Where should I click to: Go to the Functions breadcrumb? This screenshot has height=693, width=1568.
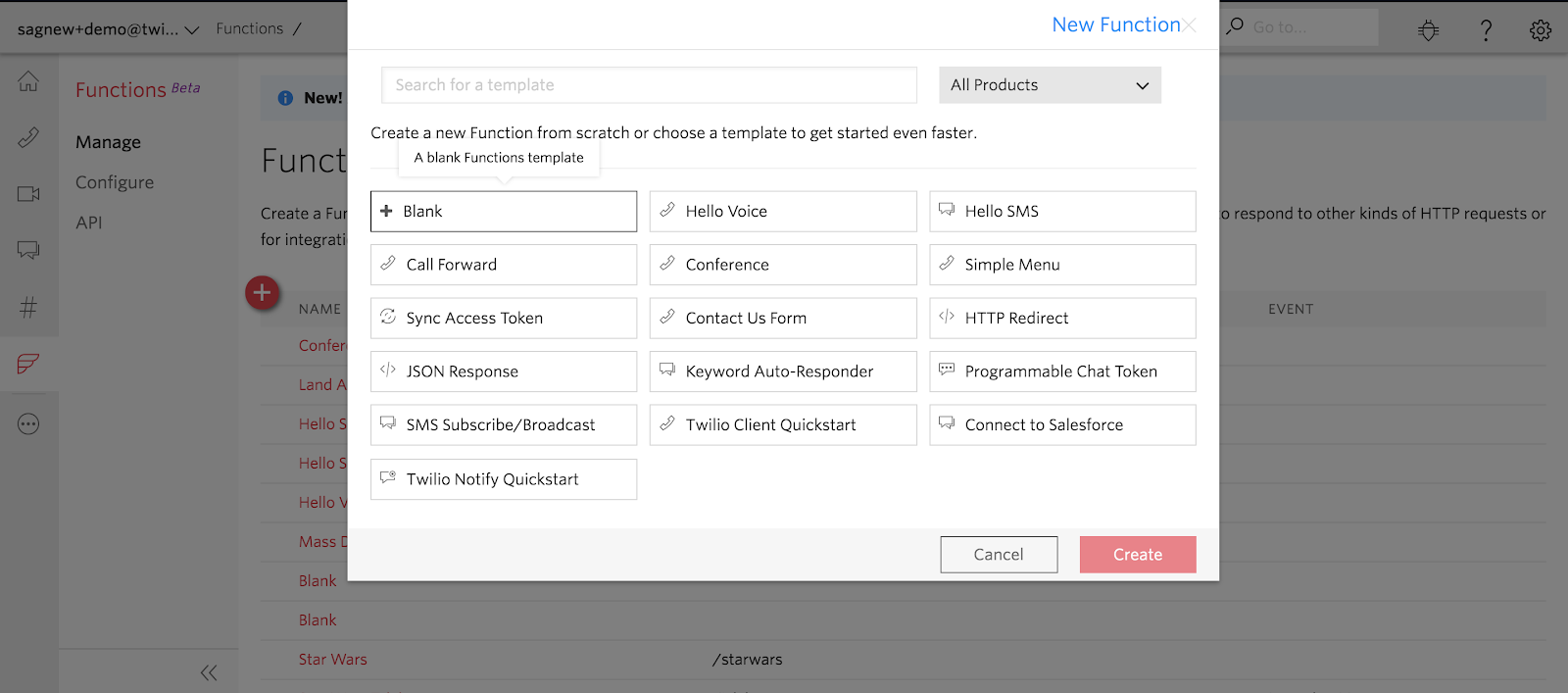click(249, 28)
